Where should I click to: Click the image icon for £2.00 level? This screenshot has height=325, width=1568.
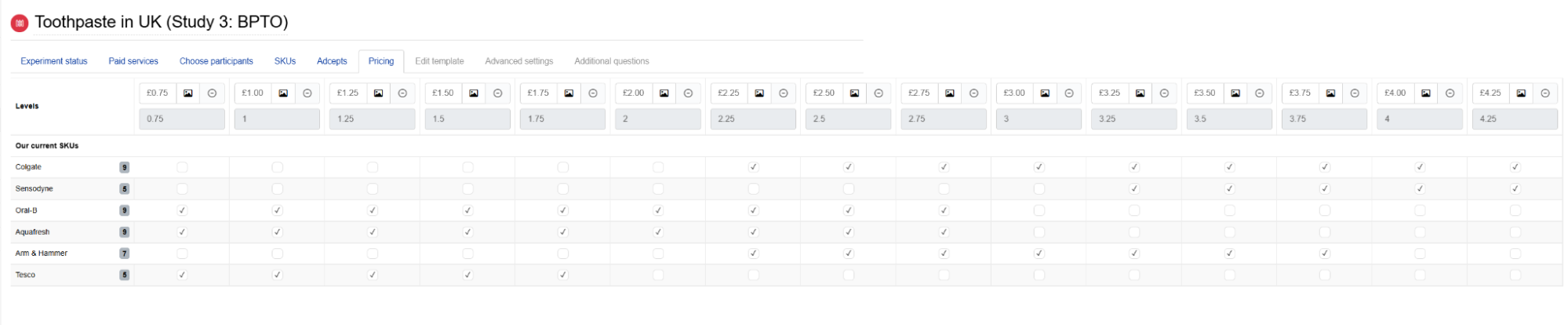664,93
